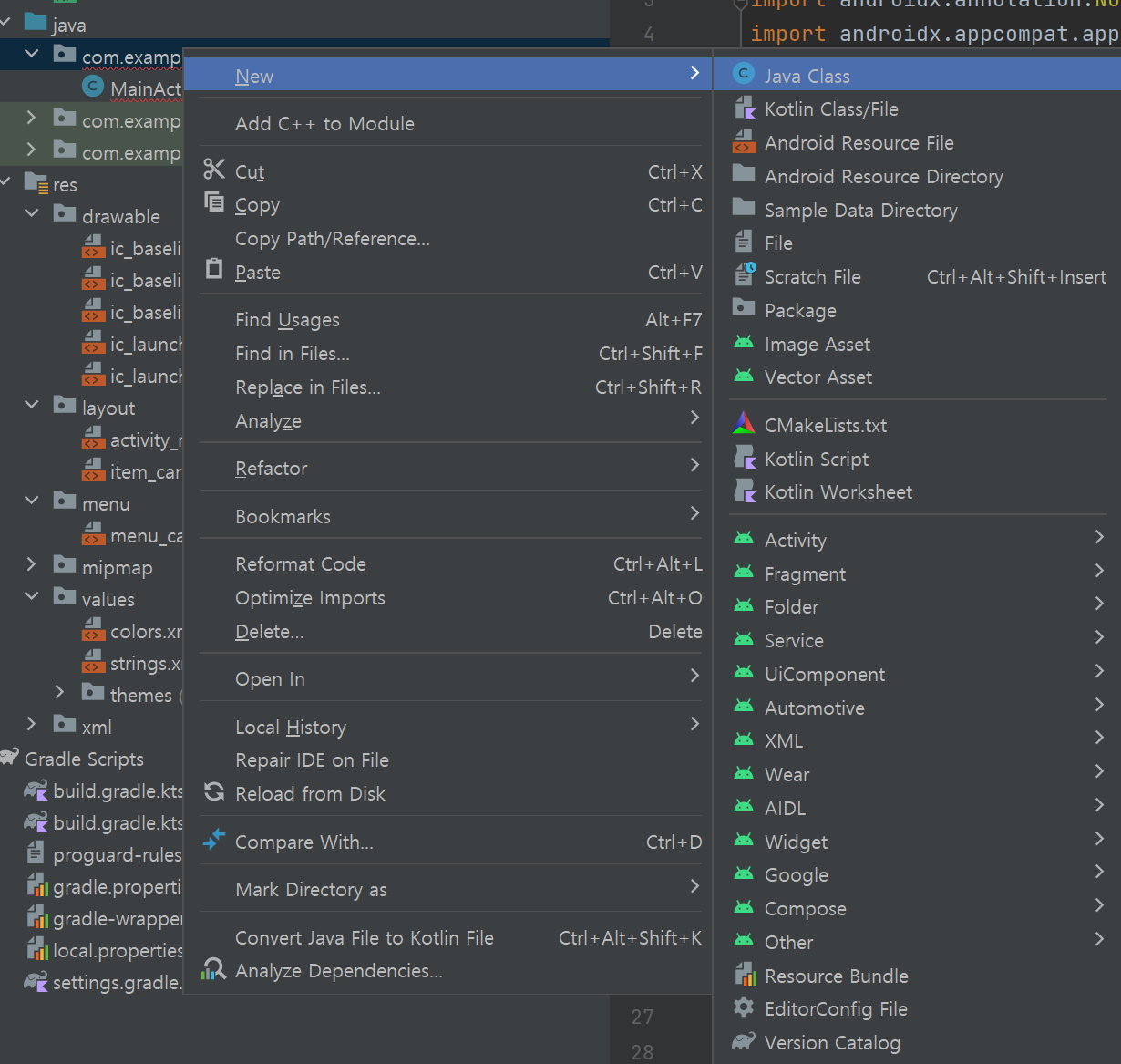1121x1064 pixels.
Task: Collapse the values folder
Action: click(x=32, y=597)
